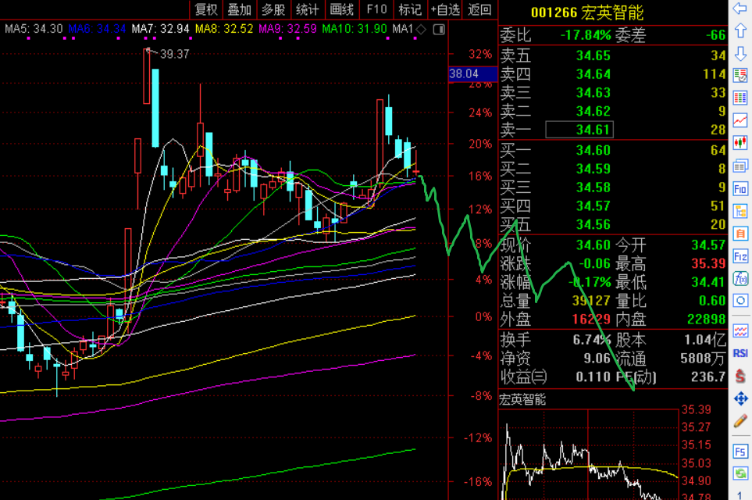Select the RSI indicator icon
The width and height of the screenshot is (752, 500).
(740, 353)
